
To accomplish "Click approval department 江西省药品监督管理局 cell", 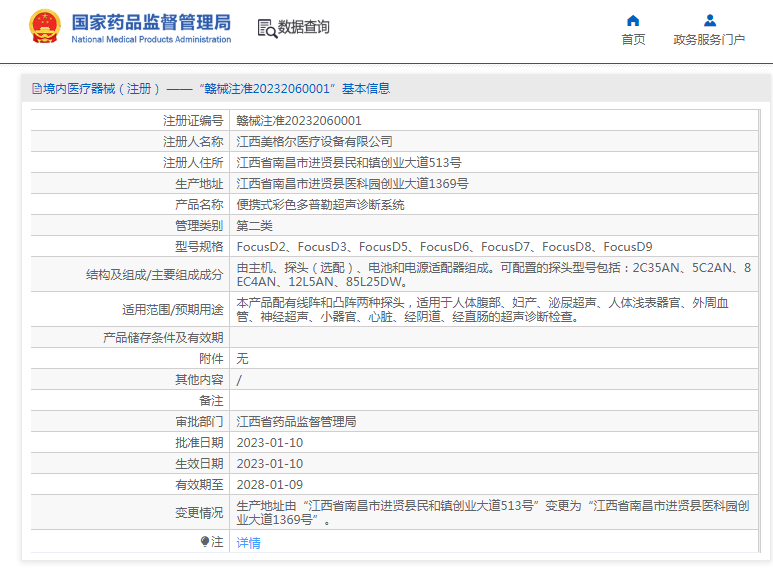I will click(296, 421).
